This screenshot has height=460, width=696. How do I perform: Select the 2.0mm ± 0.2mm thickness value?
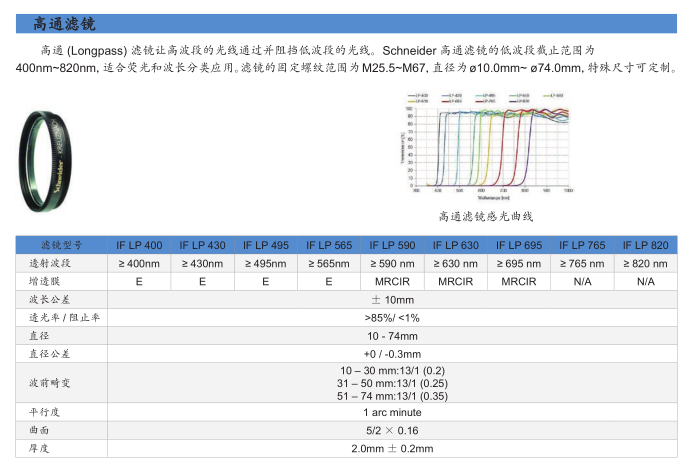click(x=392, y=448)
